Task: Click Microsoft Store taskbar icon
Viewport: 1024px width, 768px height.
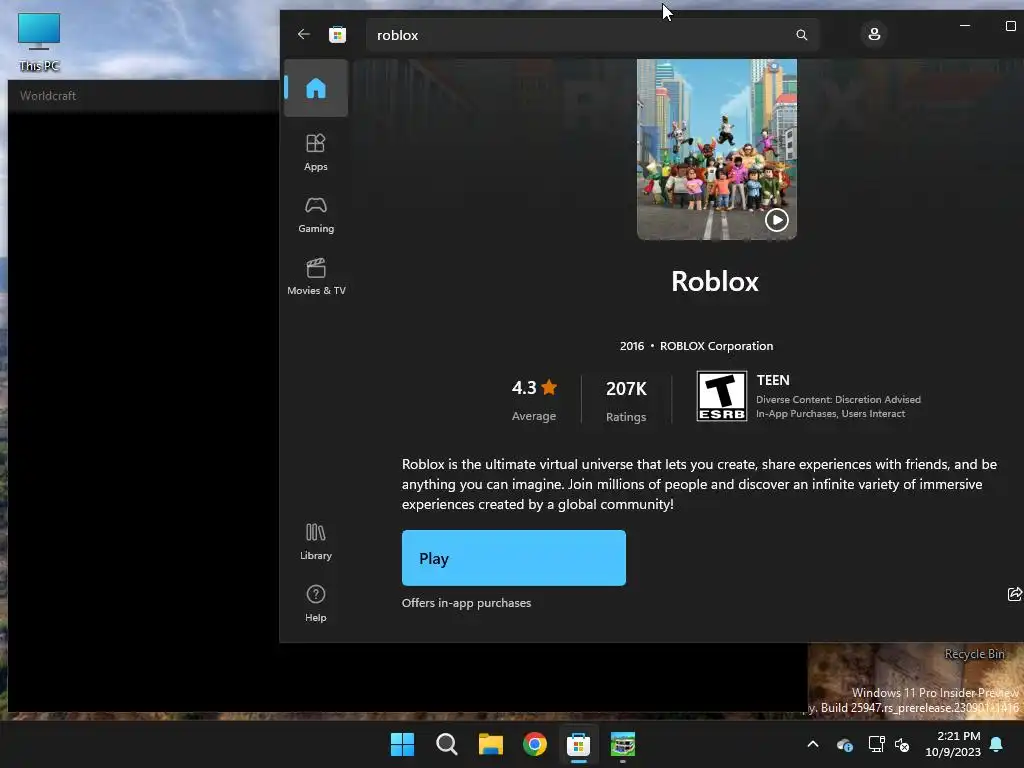Action: coord(579,744)
